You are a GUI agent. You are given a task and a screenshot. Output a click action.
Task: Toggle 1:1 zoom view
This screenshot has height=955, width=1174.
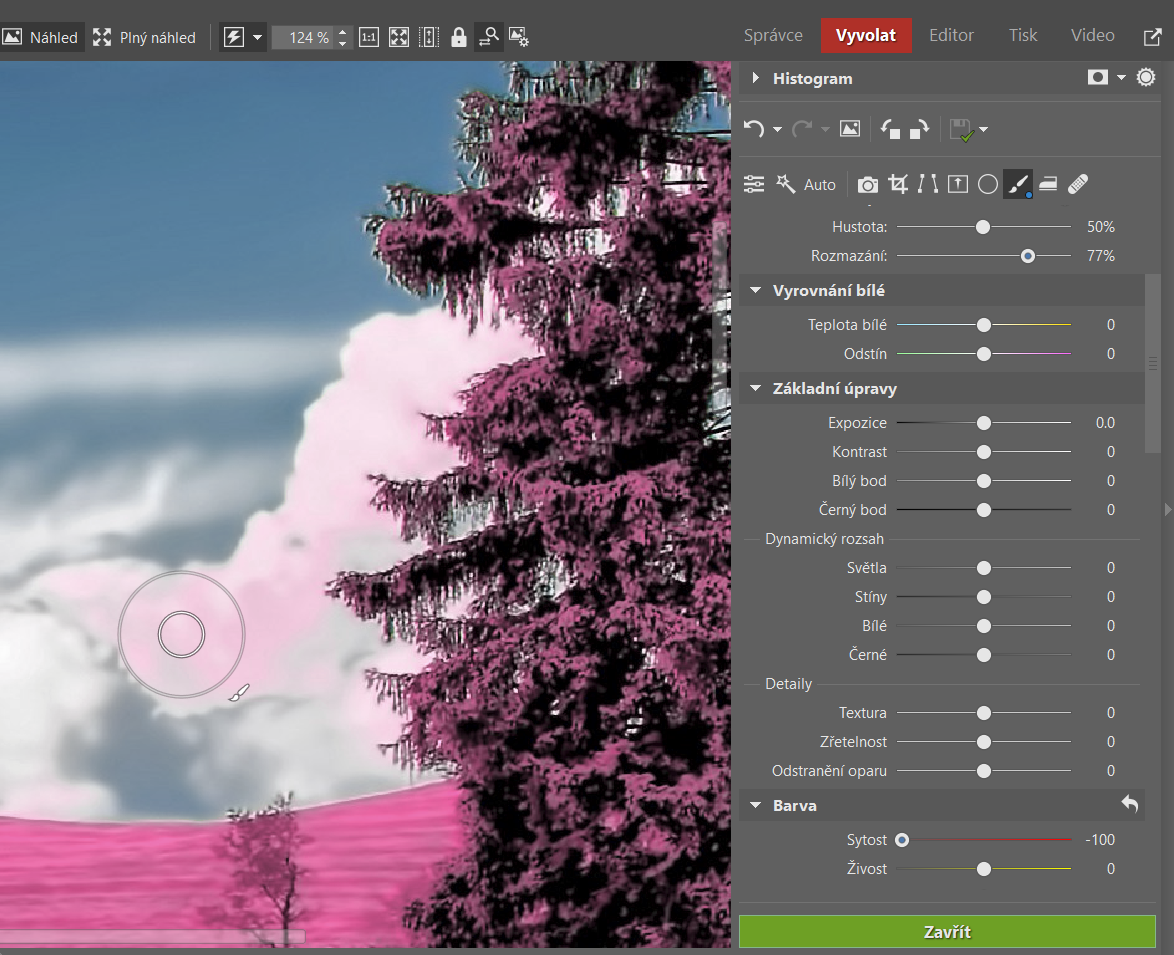(369, 38)
